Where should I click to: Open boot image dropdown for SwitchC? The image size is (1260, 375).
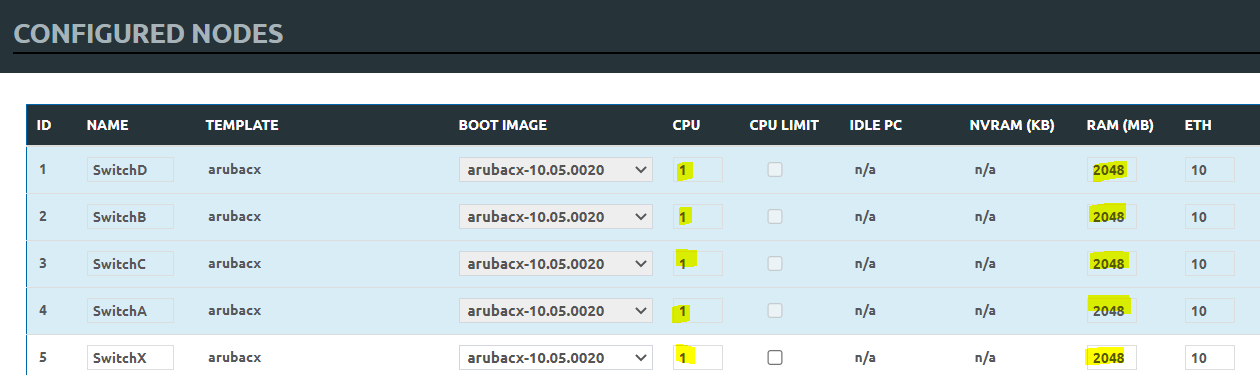pos(556,264)
